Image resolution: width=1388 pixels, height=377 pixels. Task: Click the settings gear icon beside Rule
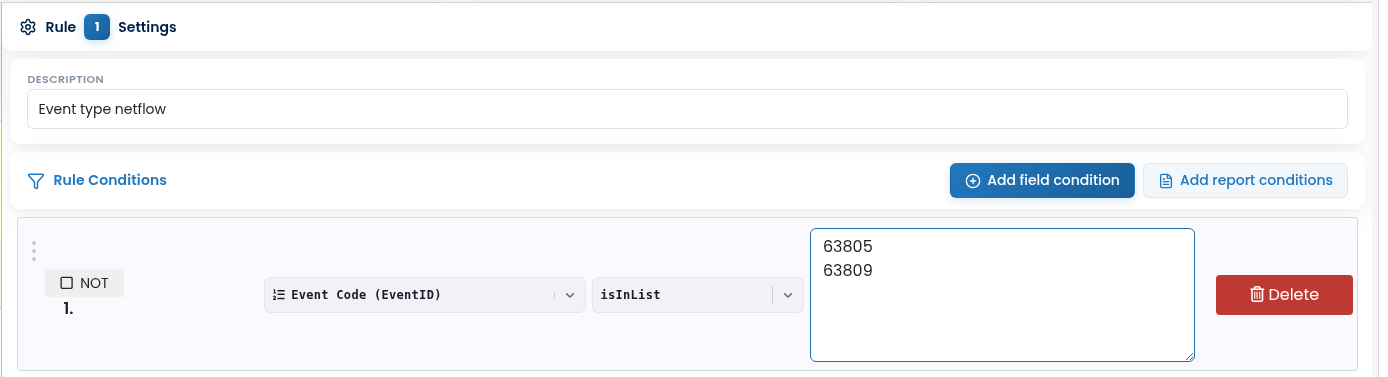point(28,27)
